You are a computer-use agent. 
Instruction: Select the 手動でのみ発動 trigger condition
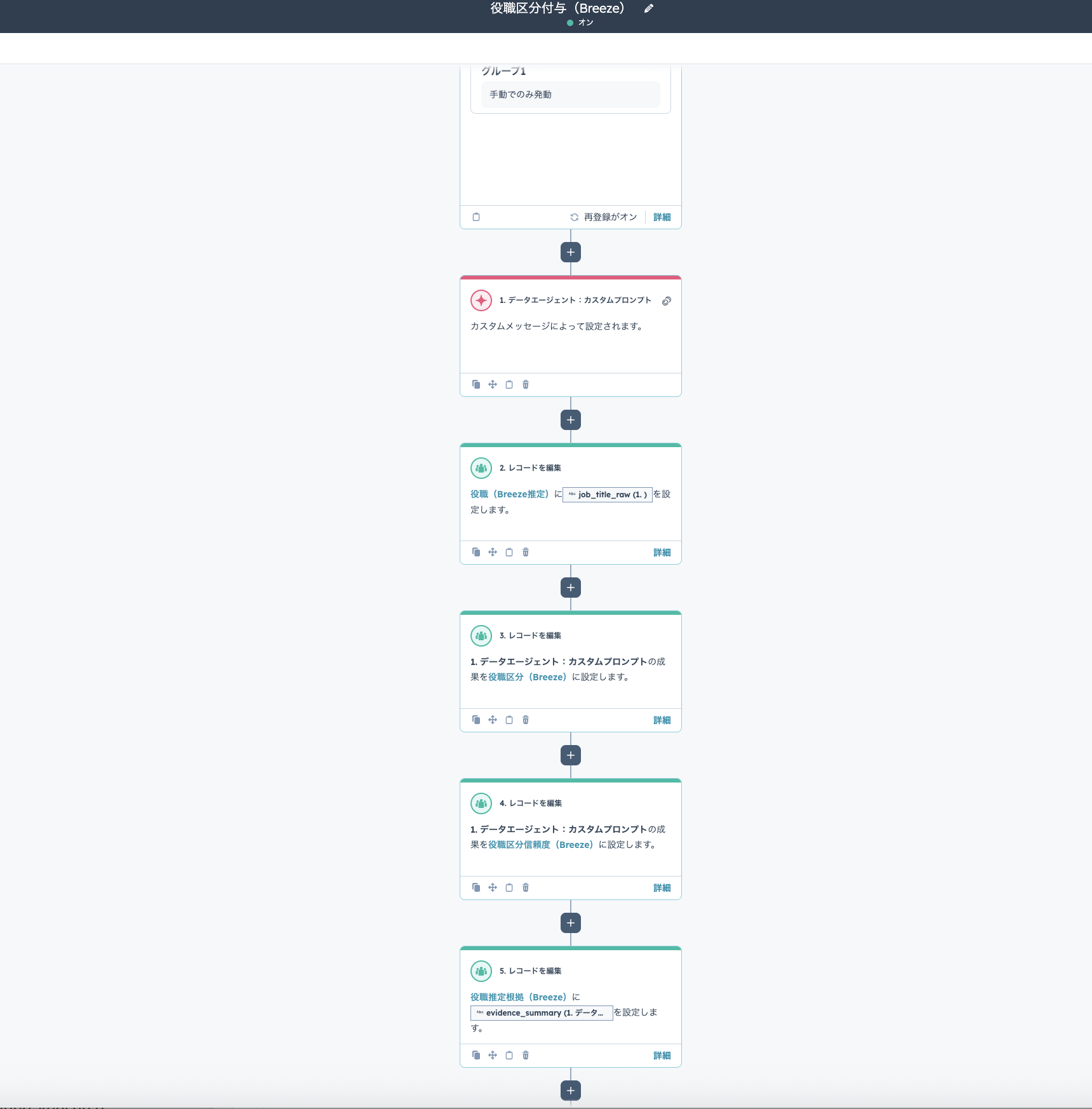[x=521, y=95]
